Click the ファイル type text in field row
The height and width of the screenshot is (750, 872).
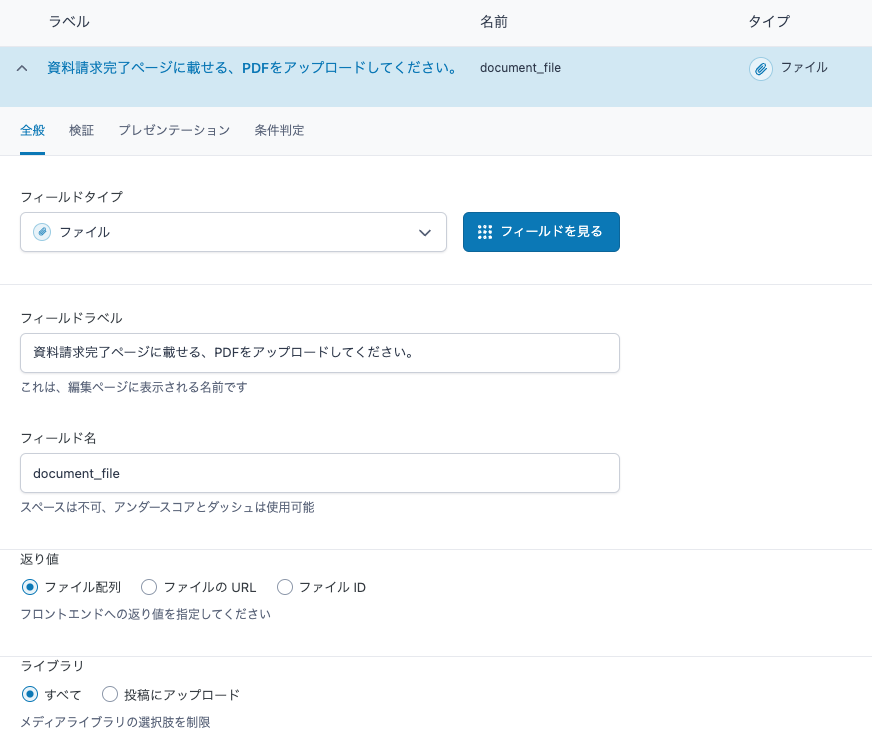pyautogui.click(x=804, y=67)
